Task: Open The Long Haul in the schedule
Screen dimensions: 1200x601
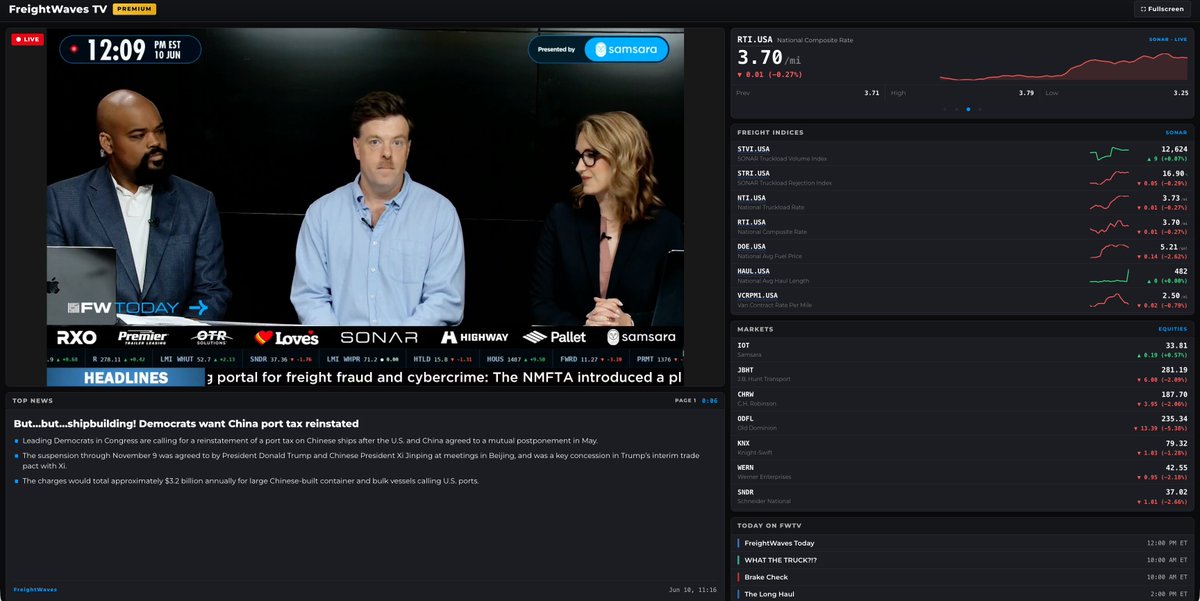Action: (x=961, y=594)
